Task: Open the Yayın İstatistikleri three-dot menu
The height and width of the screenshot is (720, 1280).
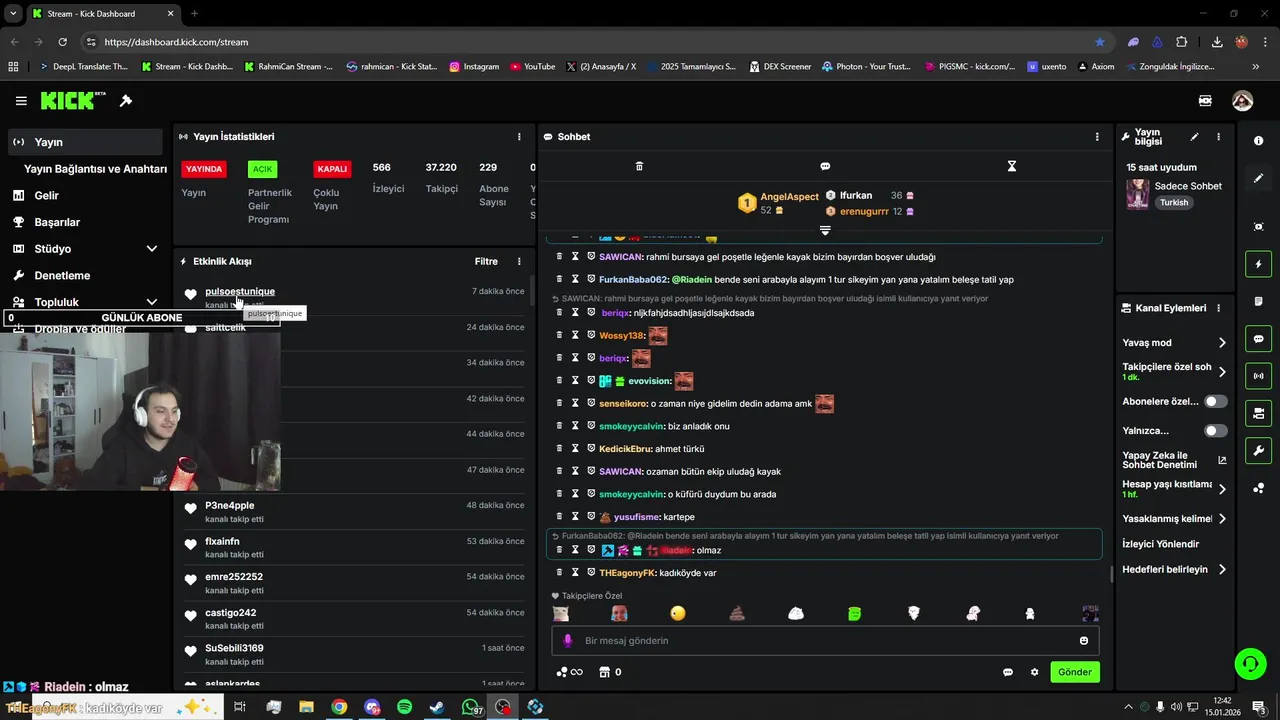Action: pyautogui.click(x=519, y=137)
